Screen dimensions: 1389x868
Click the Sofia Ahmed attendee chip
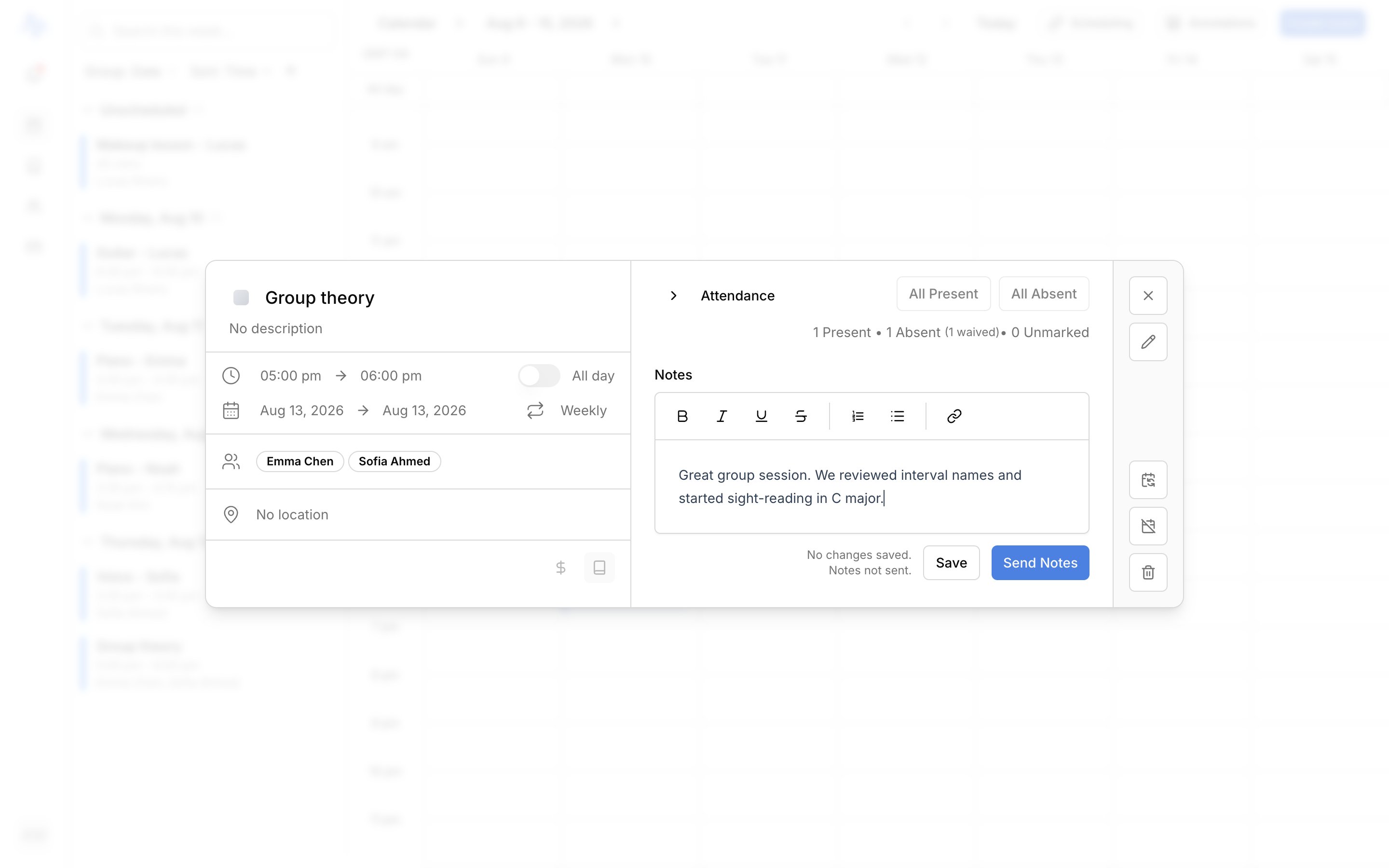(x=395, y=461)
